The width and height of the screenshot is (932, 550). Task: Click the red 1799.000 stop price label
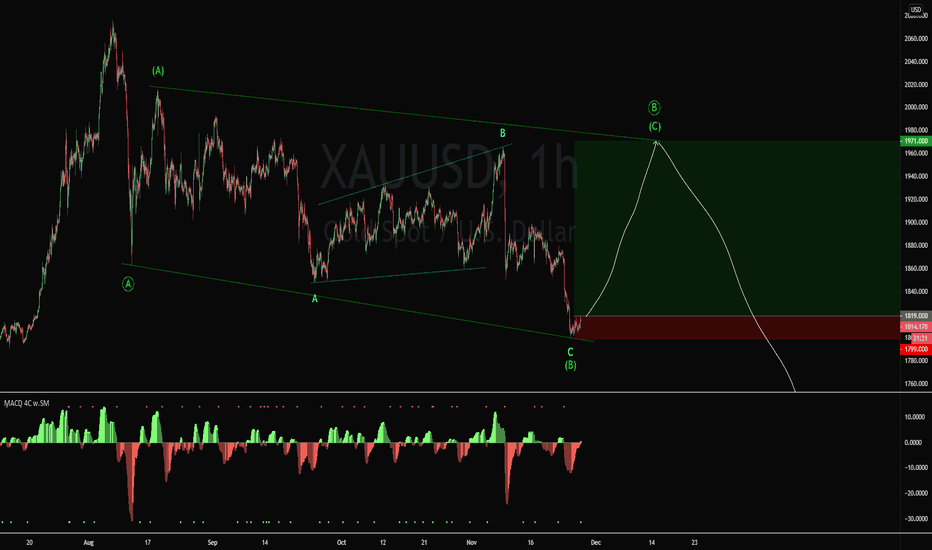[x=916, y=349]
